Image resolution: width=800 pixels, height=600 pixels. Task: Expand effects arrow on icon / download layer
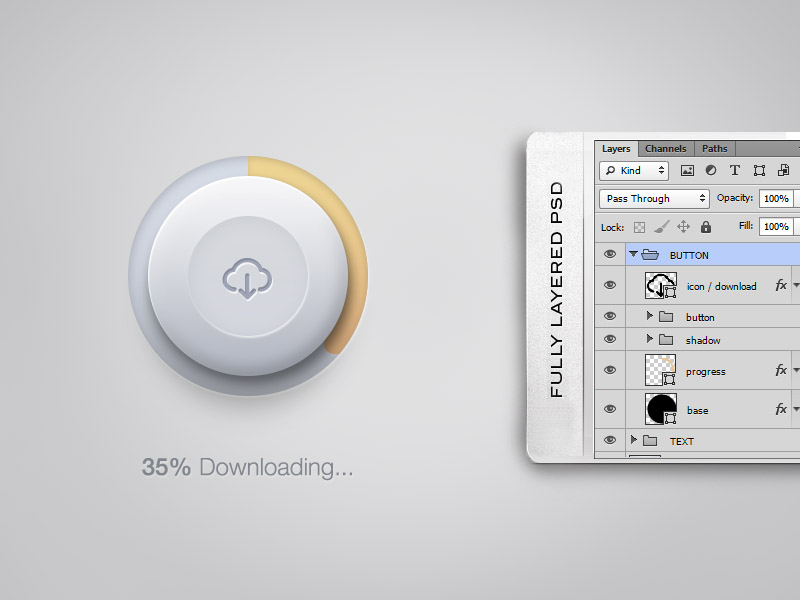click(795, 285)
